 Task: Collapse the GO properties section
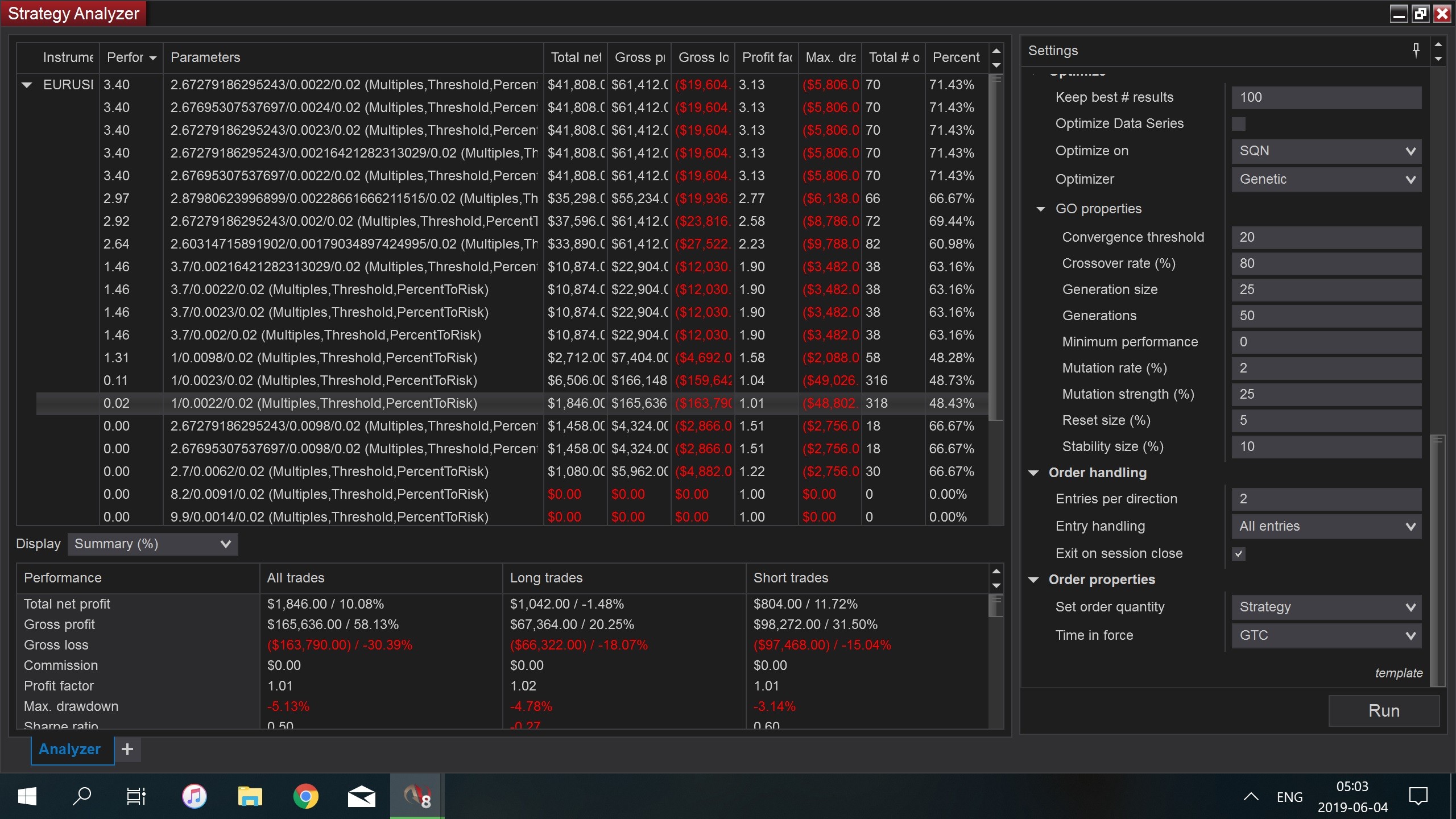1041,209
